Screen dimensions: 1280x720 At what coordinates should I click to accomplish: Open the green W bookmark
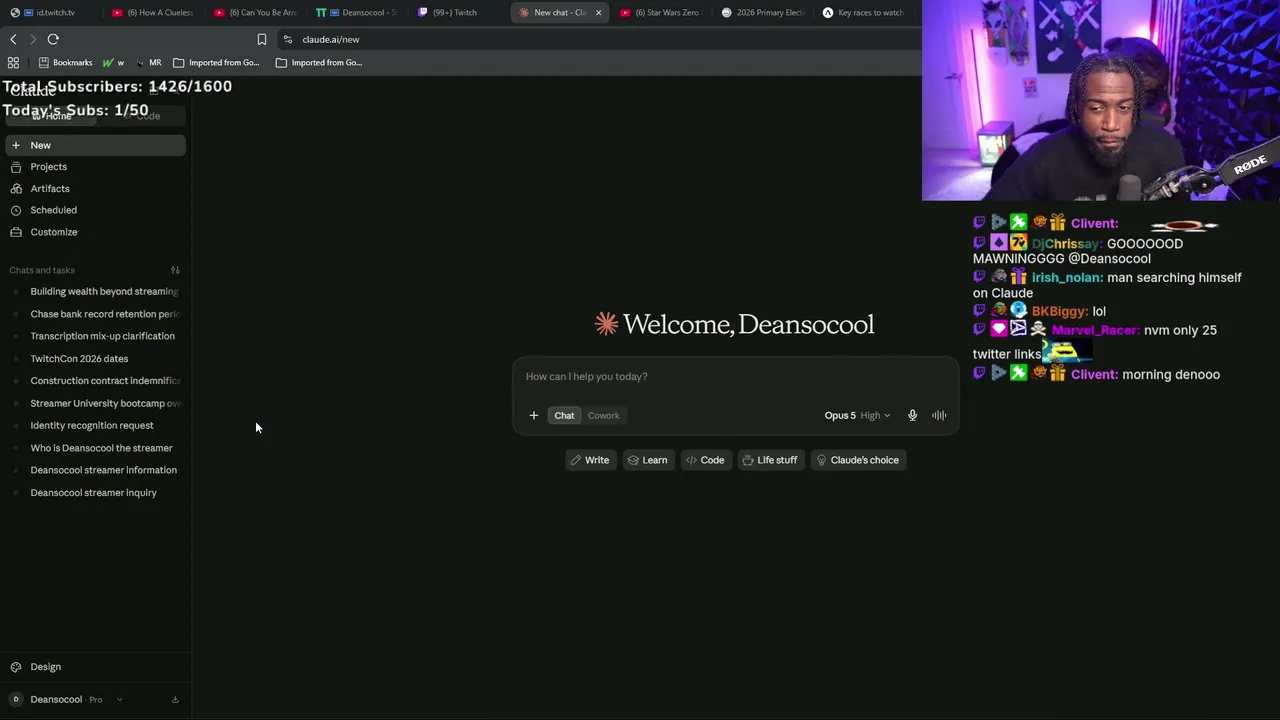click(x=113, y=62)
